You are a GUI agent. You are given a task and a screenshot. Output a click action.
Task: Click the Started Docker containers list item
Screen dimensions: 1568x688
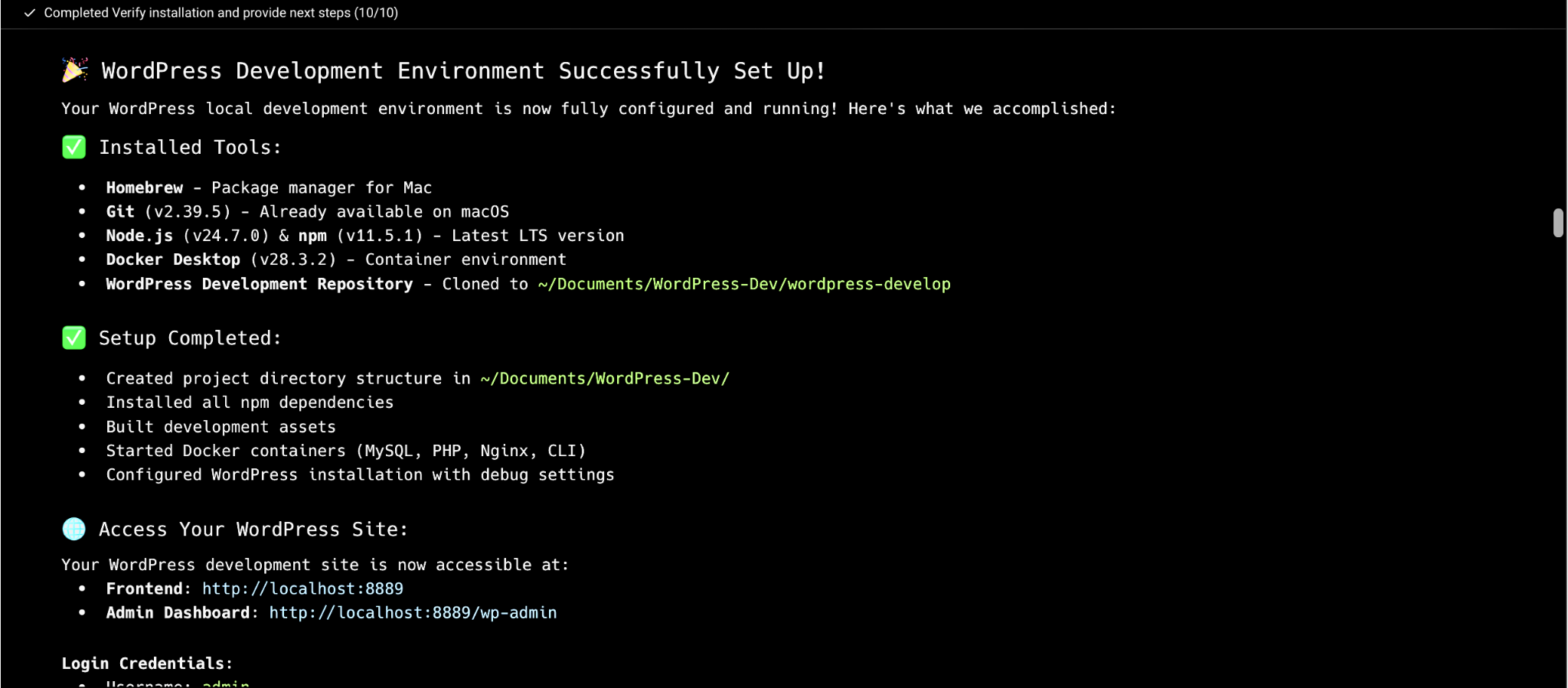[x=345, y=451]
